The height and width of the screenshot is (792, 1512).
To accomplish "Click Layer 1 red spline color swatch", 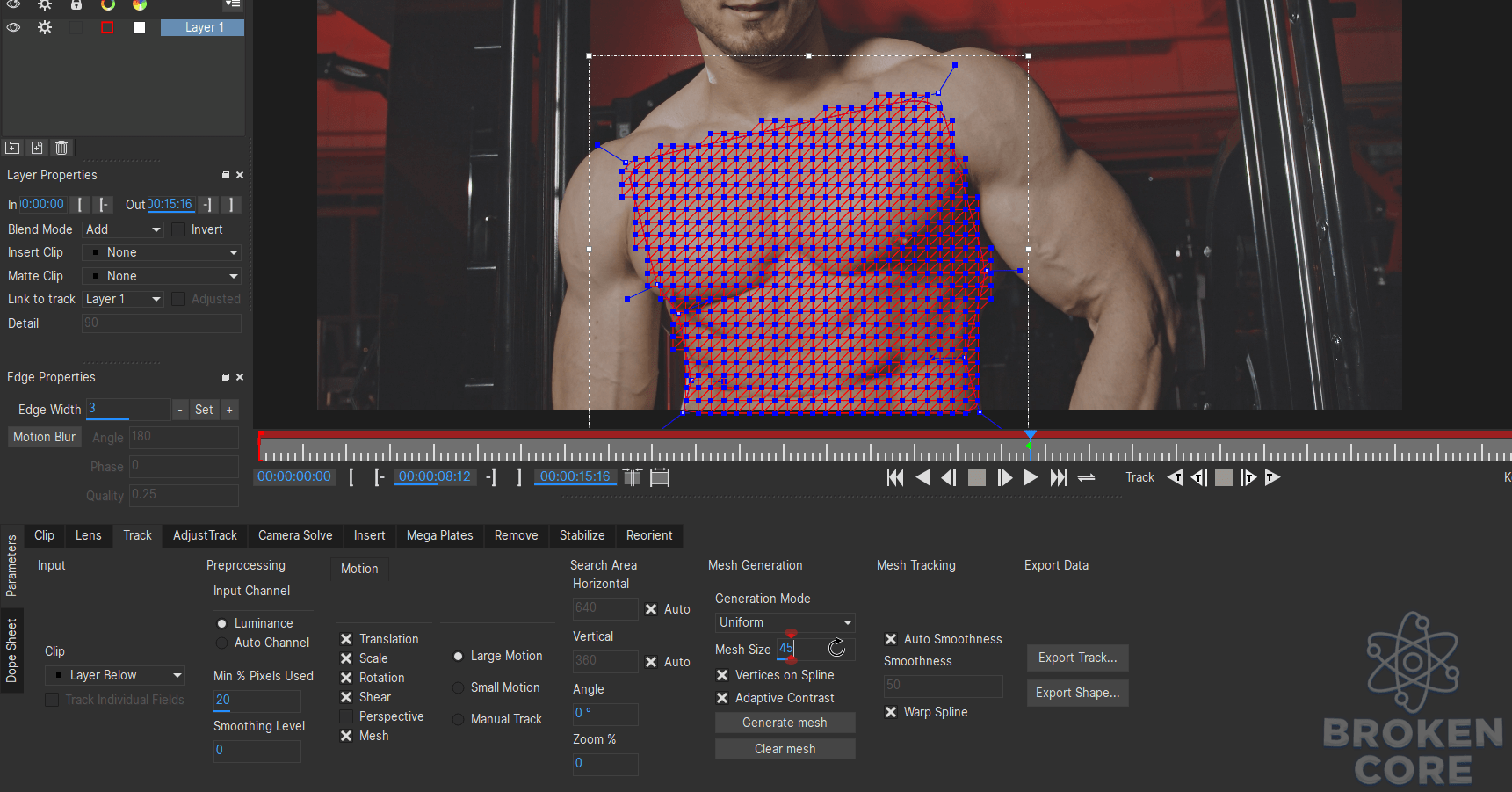I will pos(107,27).
